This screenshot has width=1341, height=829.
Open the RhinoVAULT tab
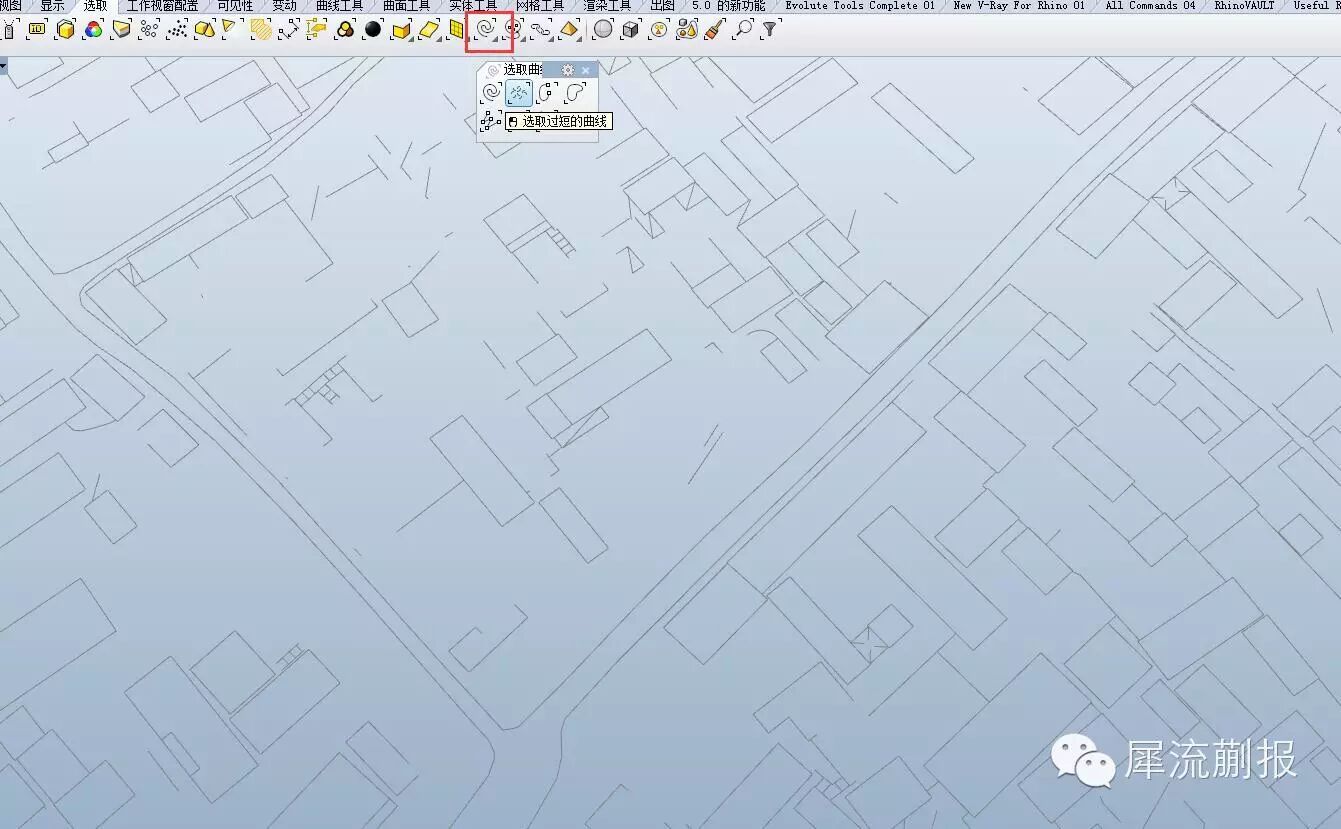(1244, 6)
